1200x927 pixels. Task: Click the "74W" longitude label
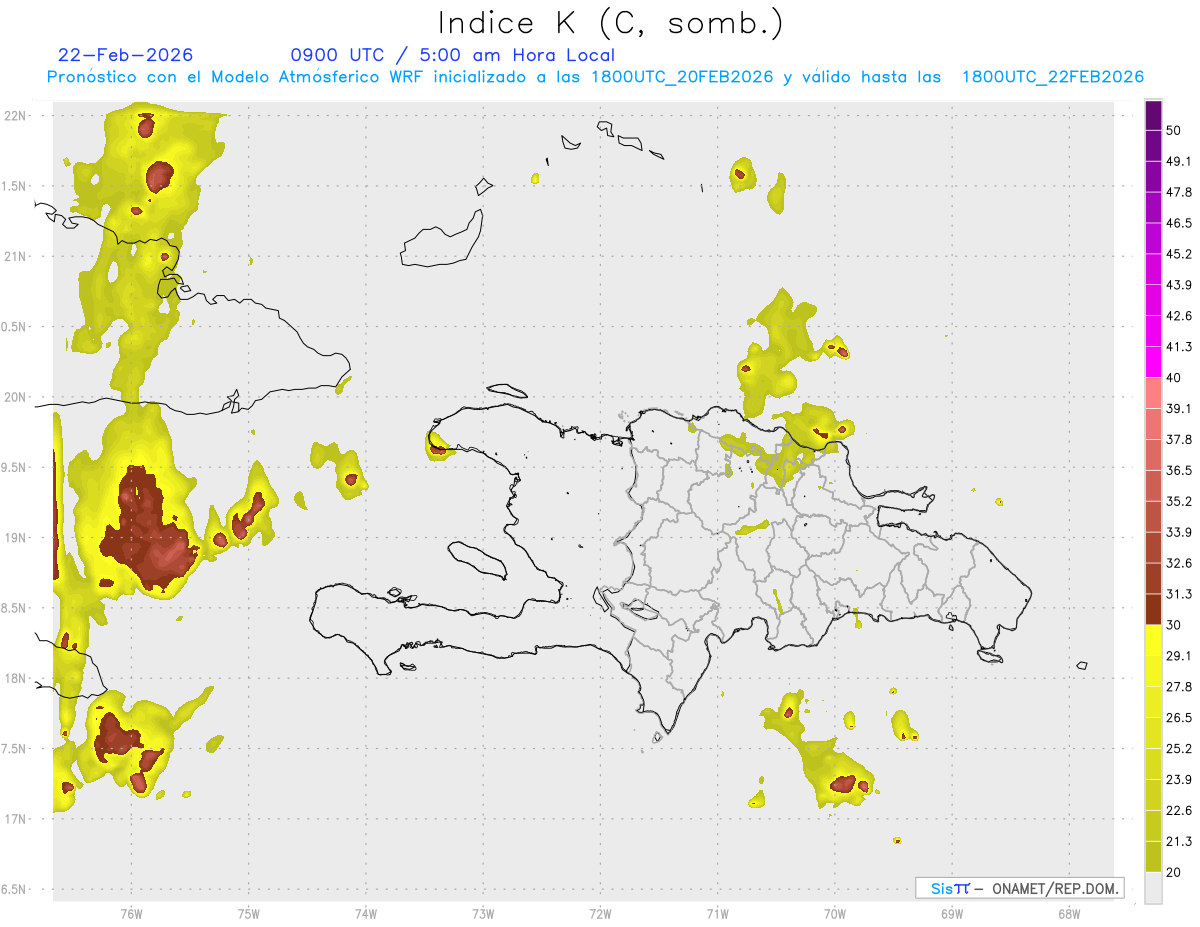366,914
